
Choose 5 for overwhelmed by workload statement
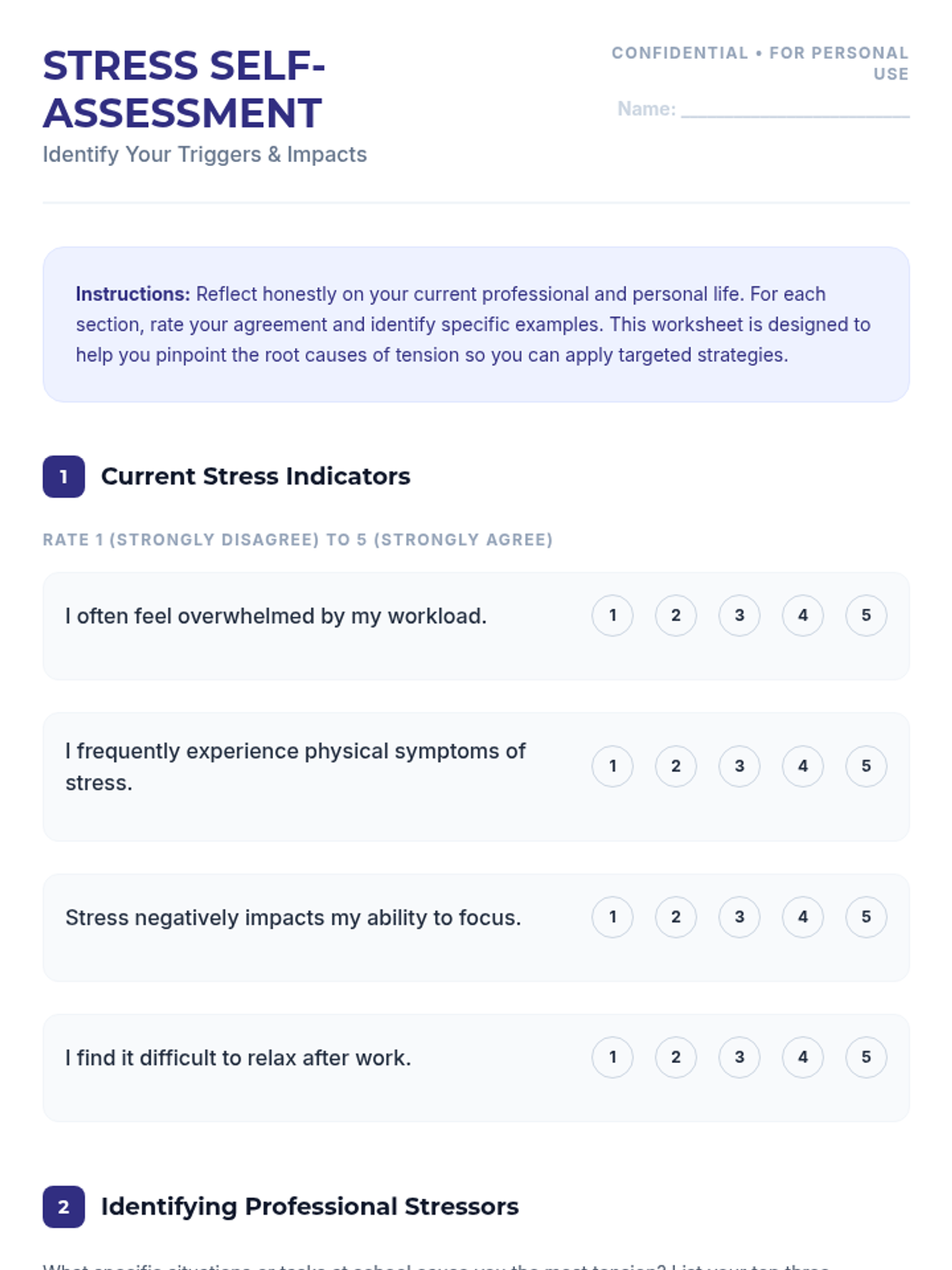[x=866, y=615]
